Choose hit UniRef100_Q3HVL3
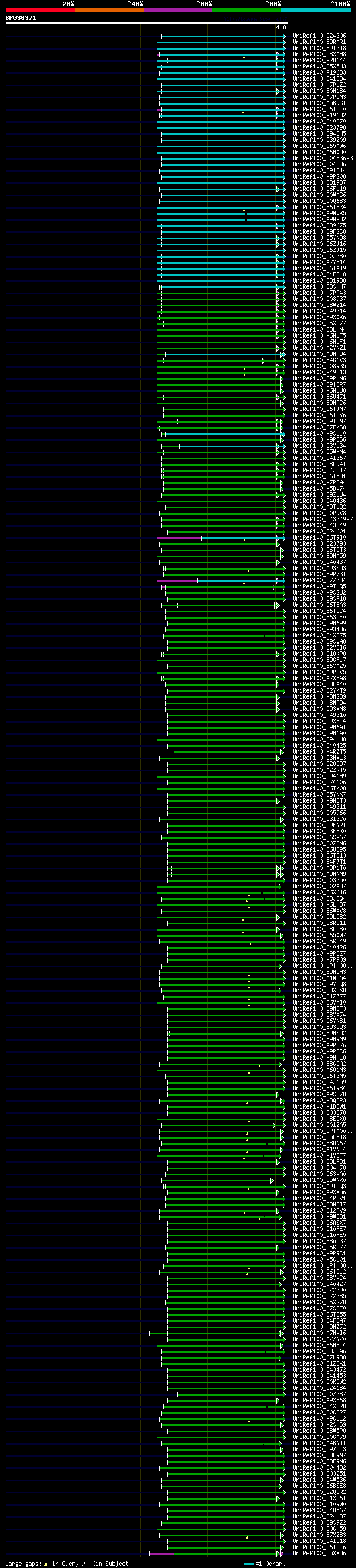356x1568 pixels. point(319,758)
